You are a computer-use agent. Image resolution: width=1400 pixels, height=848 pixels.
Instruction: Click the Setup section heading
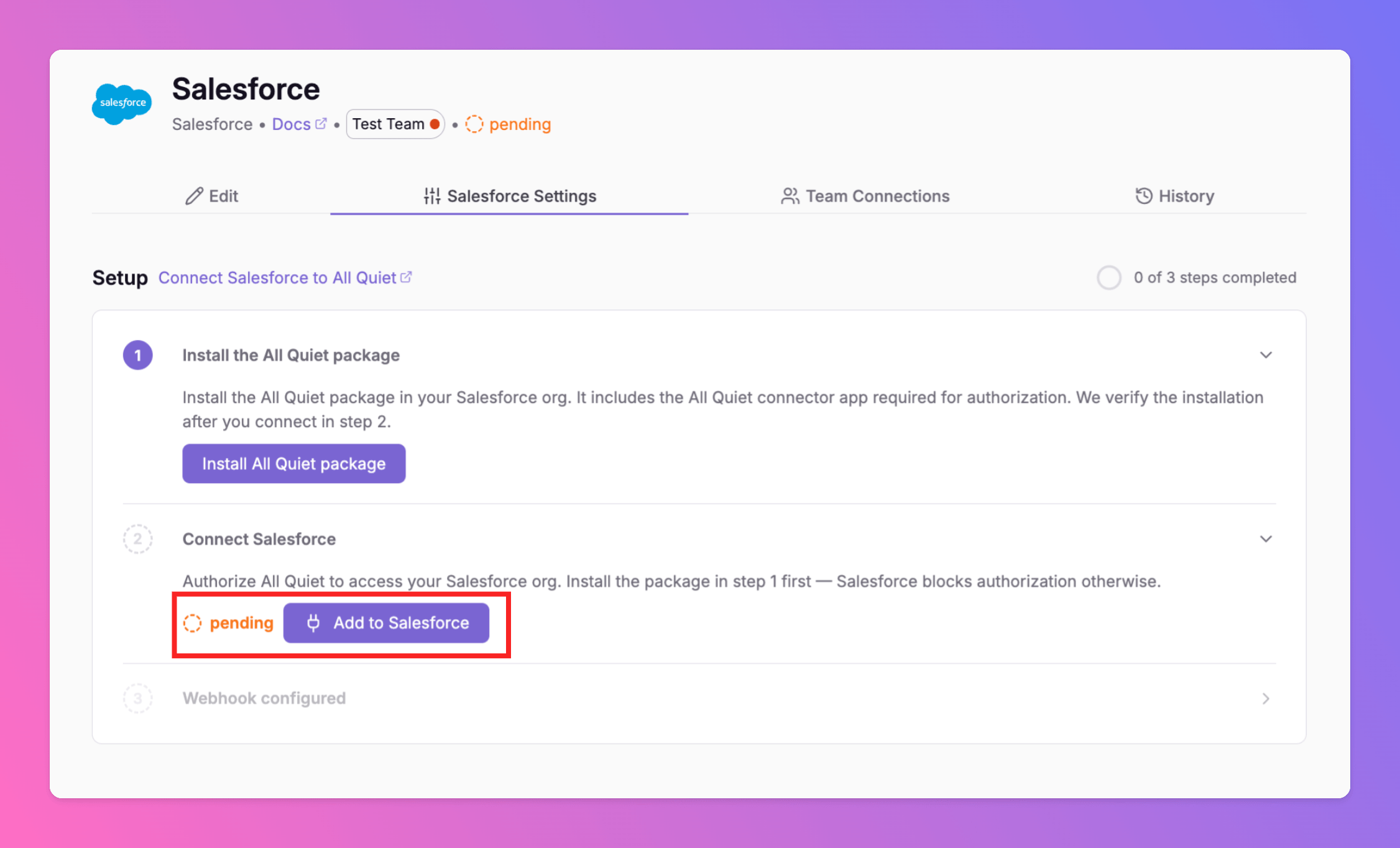tap(120, 278)
